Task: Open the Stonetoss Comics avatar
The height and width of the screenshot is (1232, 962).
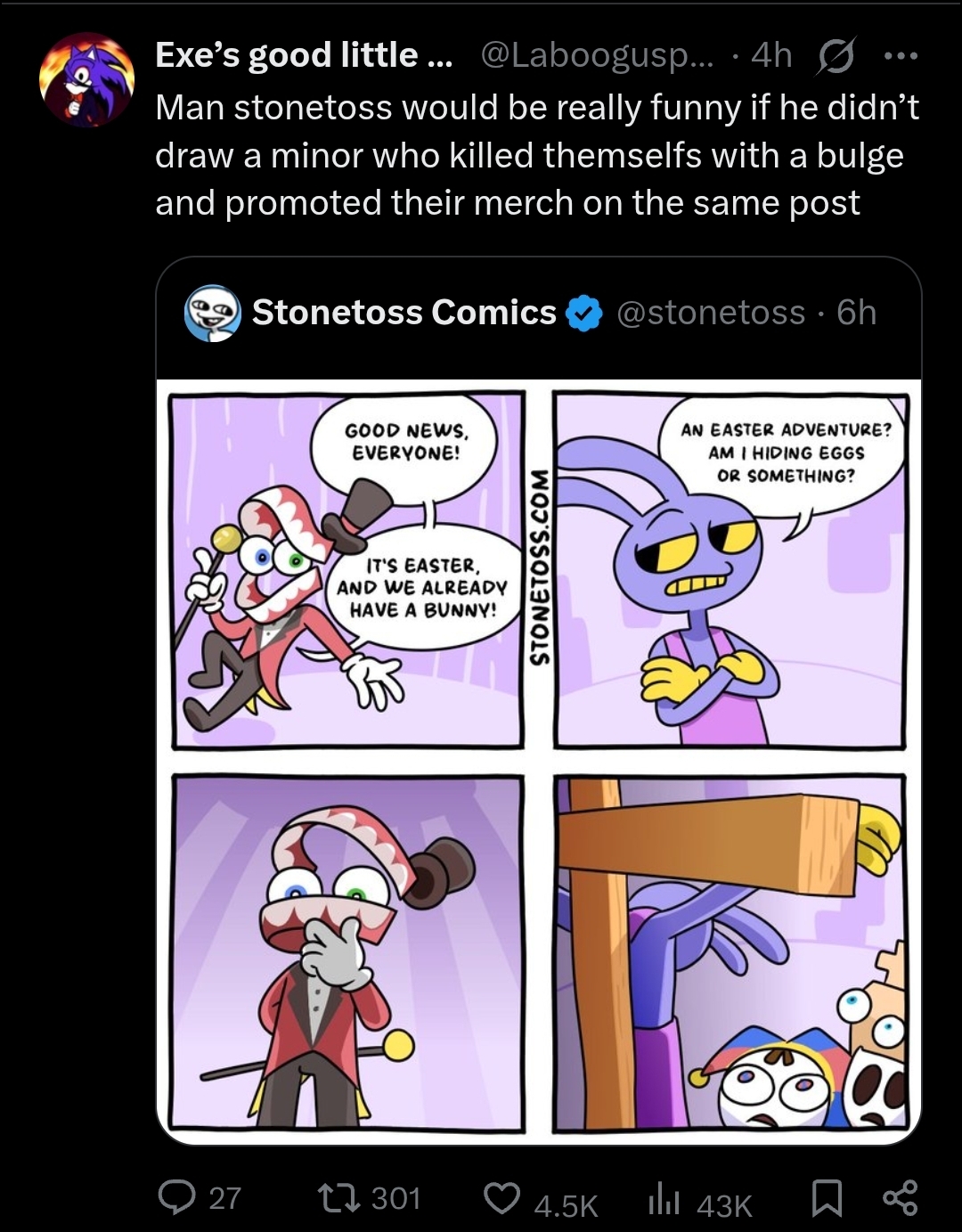Action: pos(212,313)
